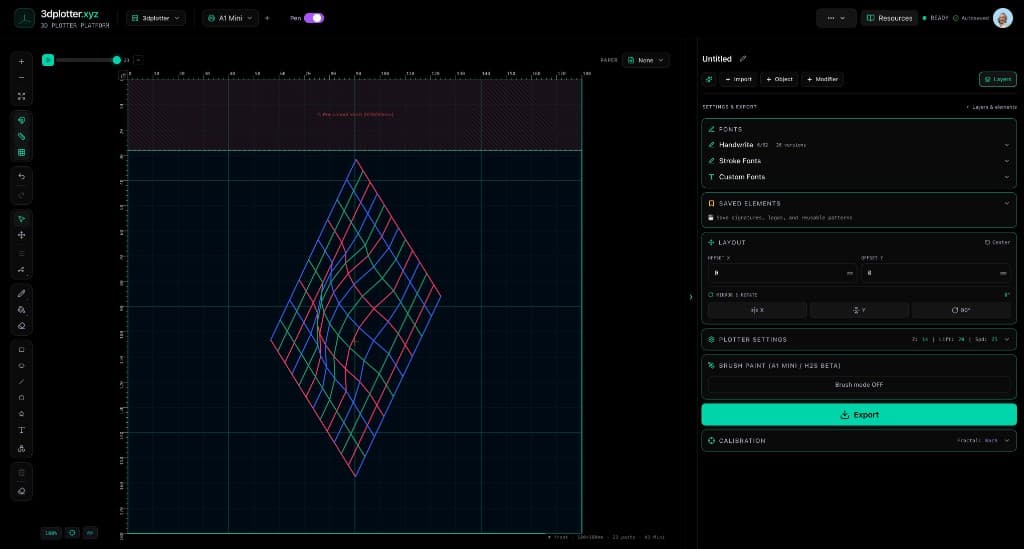Click the 100% zoom indicator at bottom left
Screen dimensions: 1024x549
(x=51, y=533)
